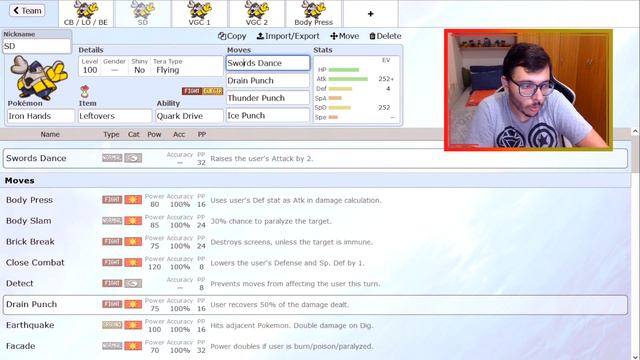Screen dimensions: 640x360
Task: Click Close Combat Fighting type badge
Action: 112,262
